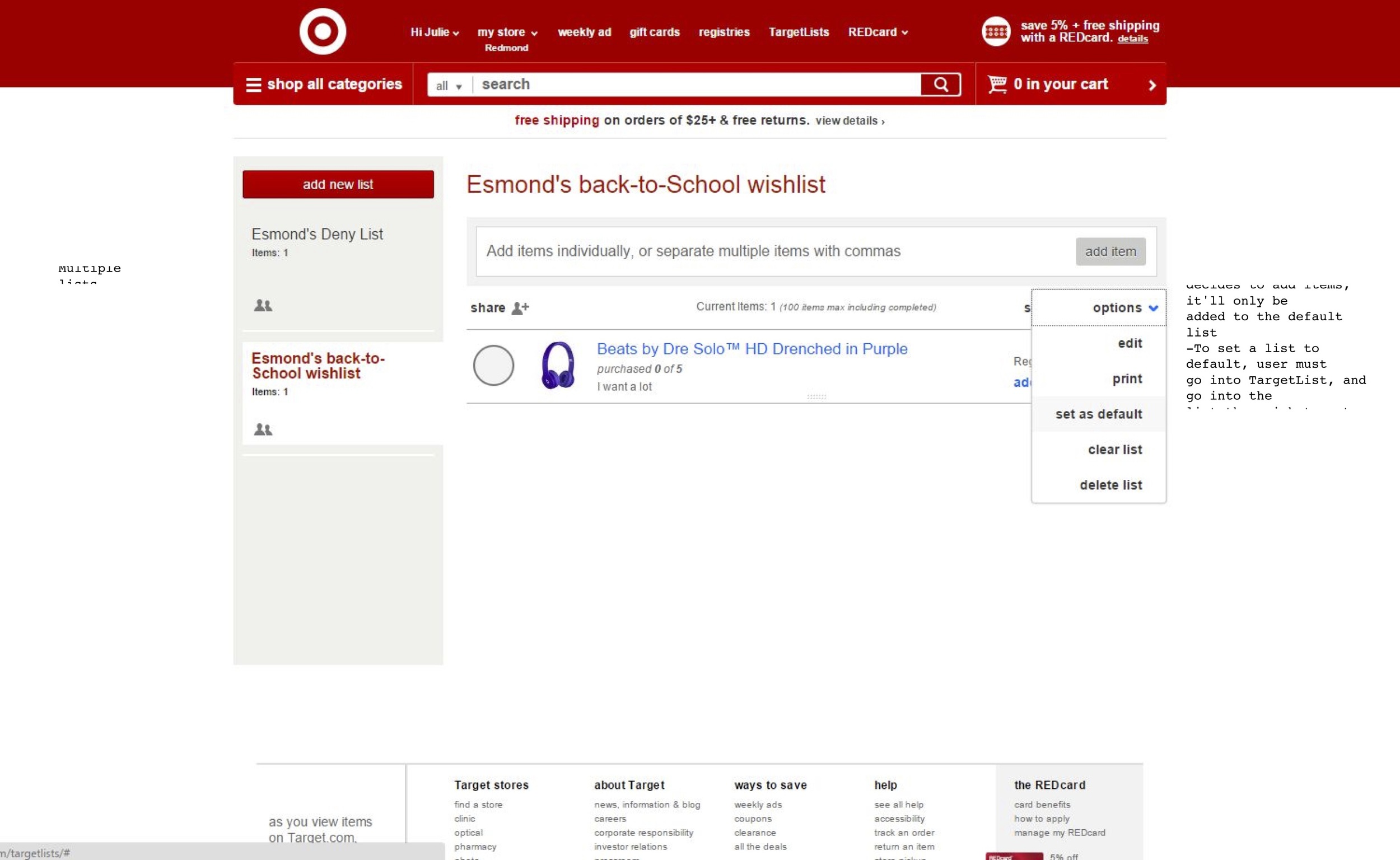The height and width of the screenshot is (860, 1400).
Task: Open Beats by Dre Solo HD product link
Action: pos(752,349)
